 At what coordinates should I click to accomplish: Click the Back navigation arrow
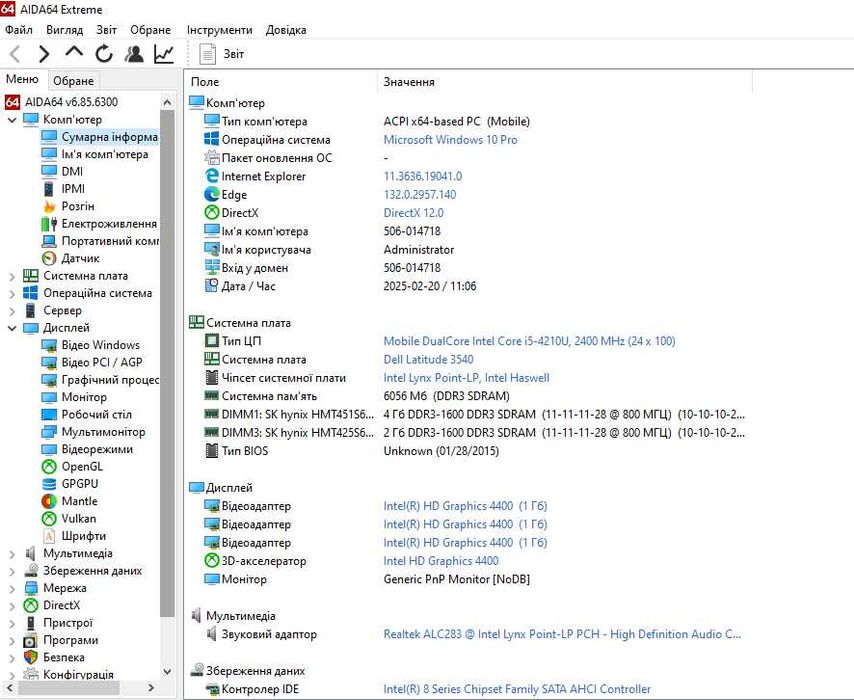click(15, 54)
